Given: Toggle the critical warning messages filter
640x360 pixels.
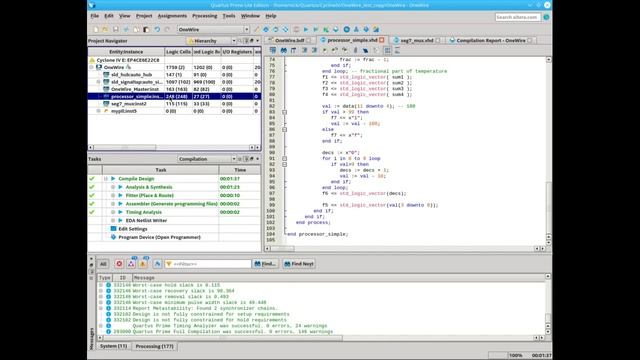Looking at the screenshot, I should pyautogui.click(x=131, y=264).
